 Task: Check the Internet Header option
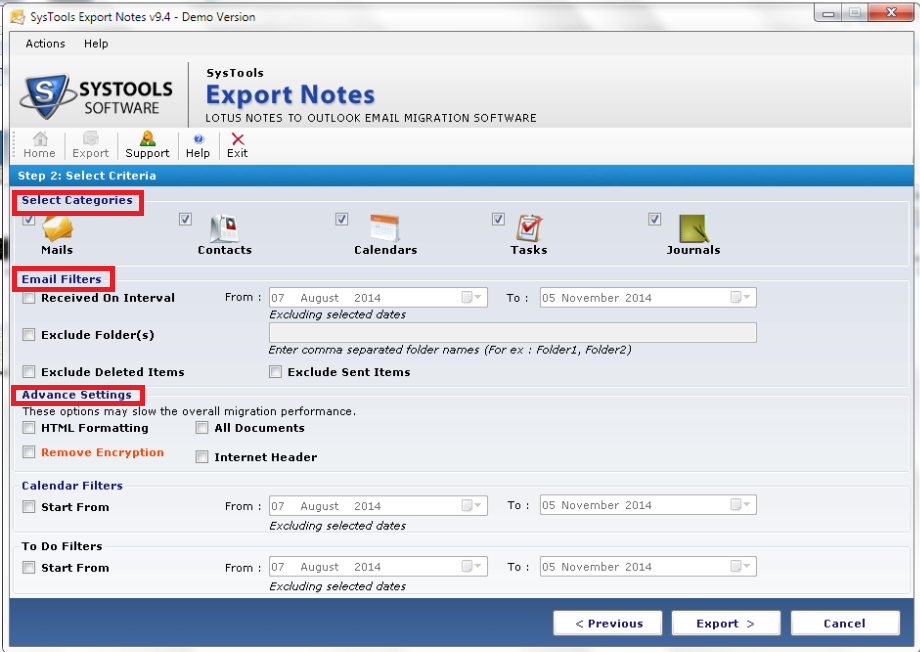(202, 457)
